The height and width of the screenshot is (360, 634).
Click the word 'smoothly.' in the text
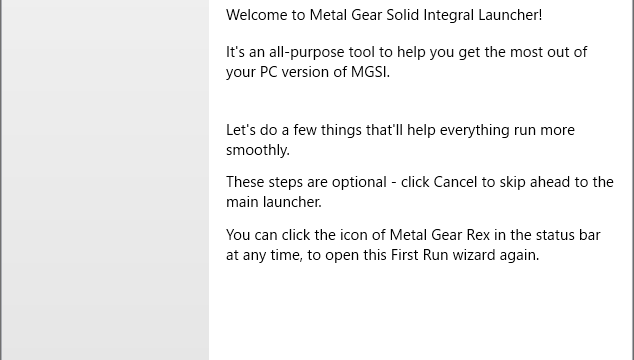[x=258, y=150]
